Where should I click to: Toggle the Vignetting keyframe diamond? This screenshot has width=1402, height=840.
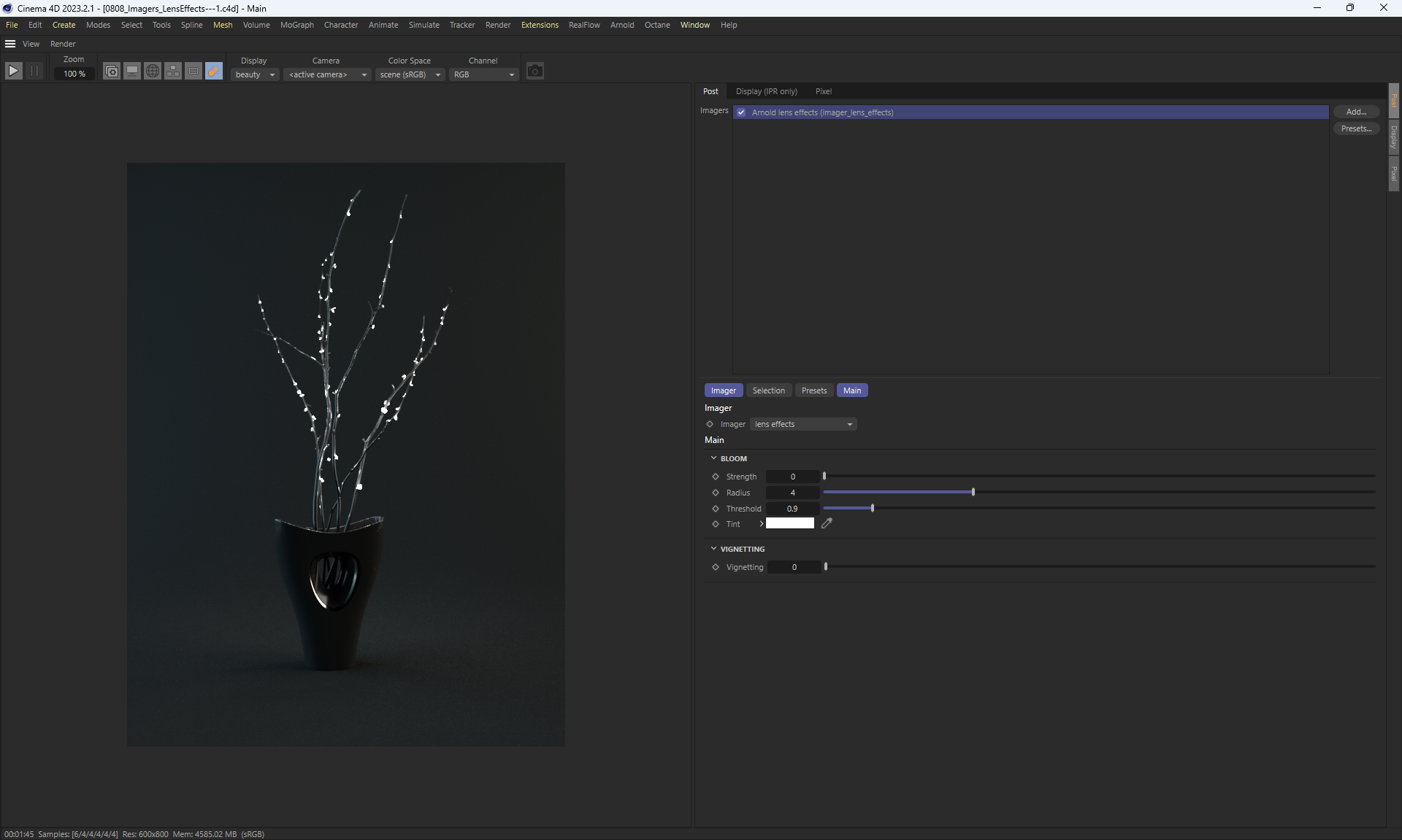(716, 567)
